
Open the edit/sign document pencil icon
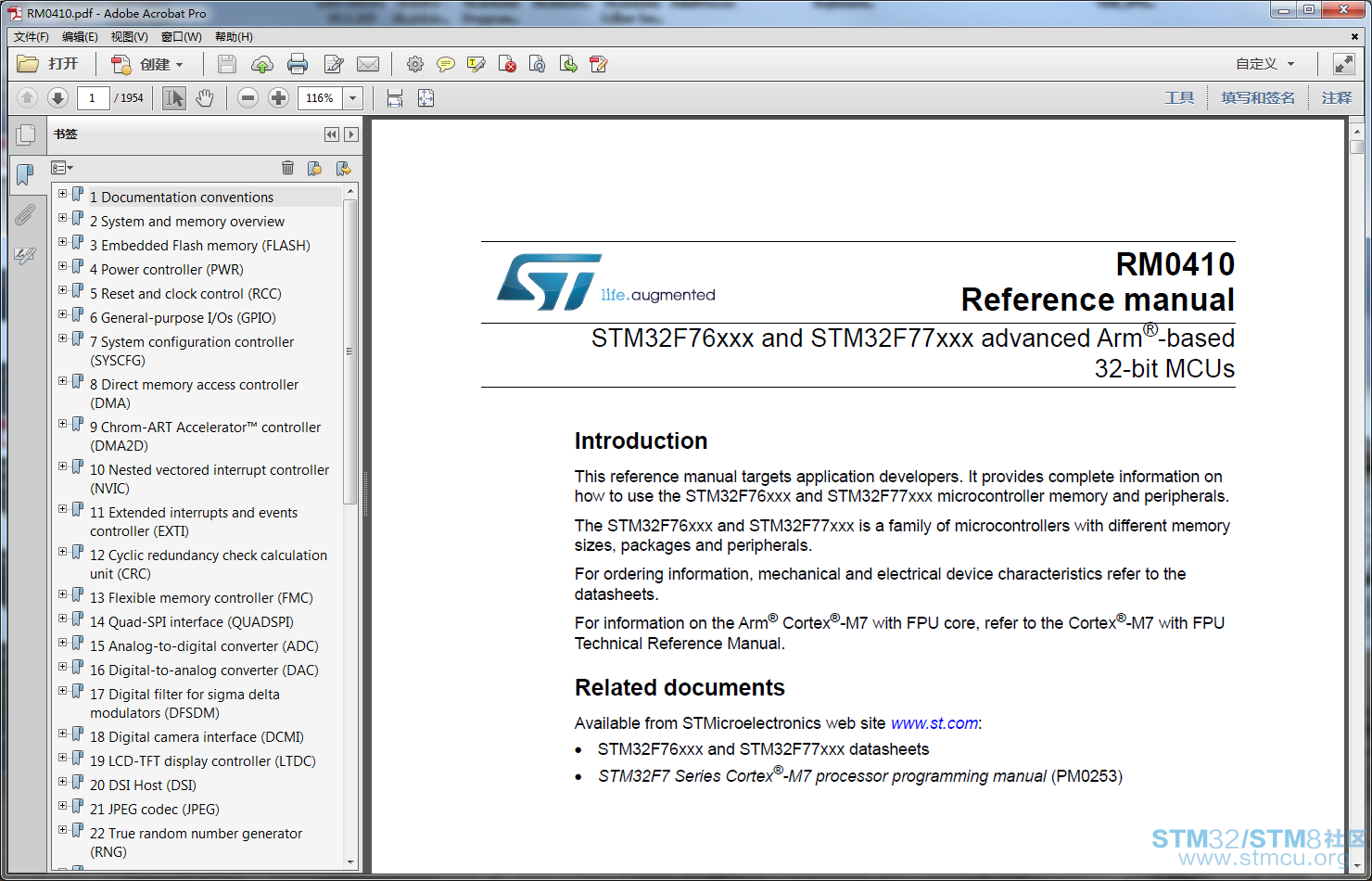click(334, 64)
